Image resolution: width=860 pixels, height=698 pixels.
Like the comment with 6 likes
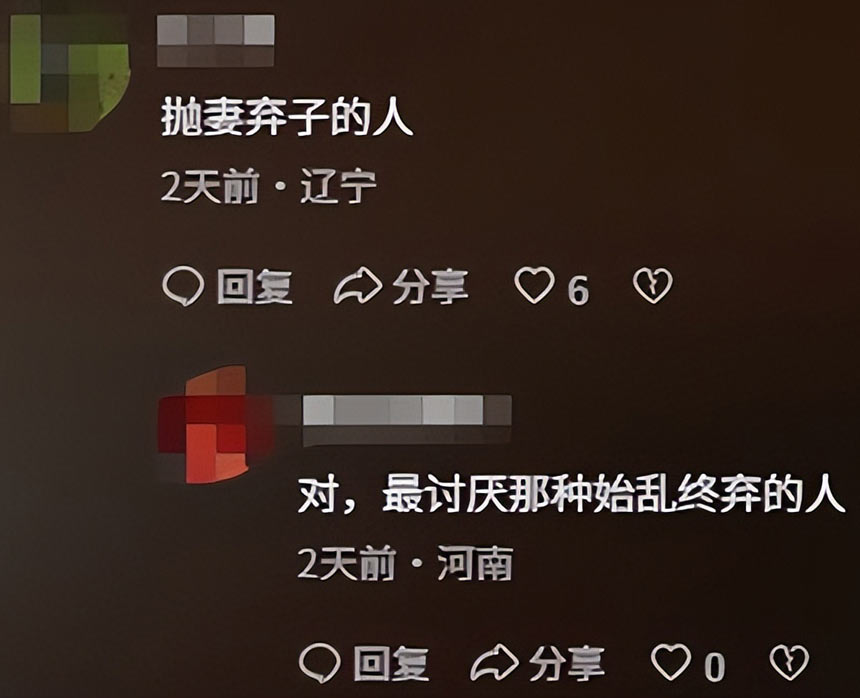coord(534,285)
